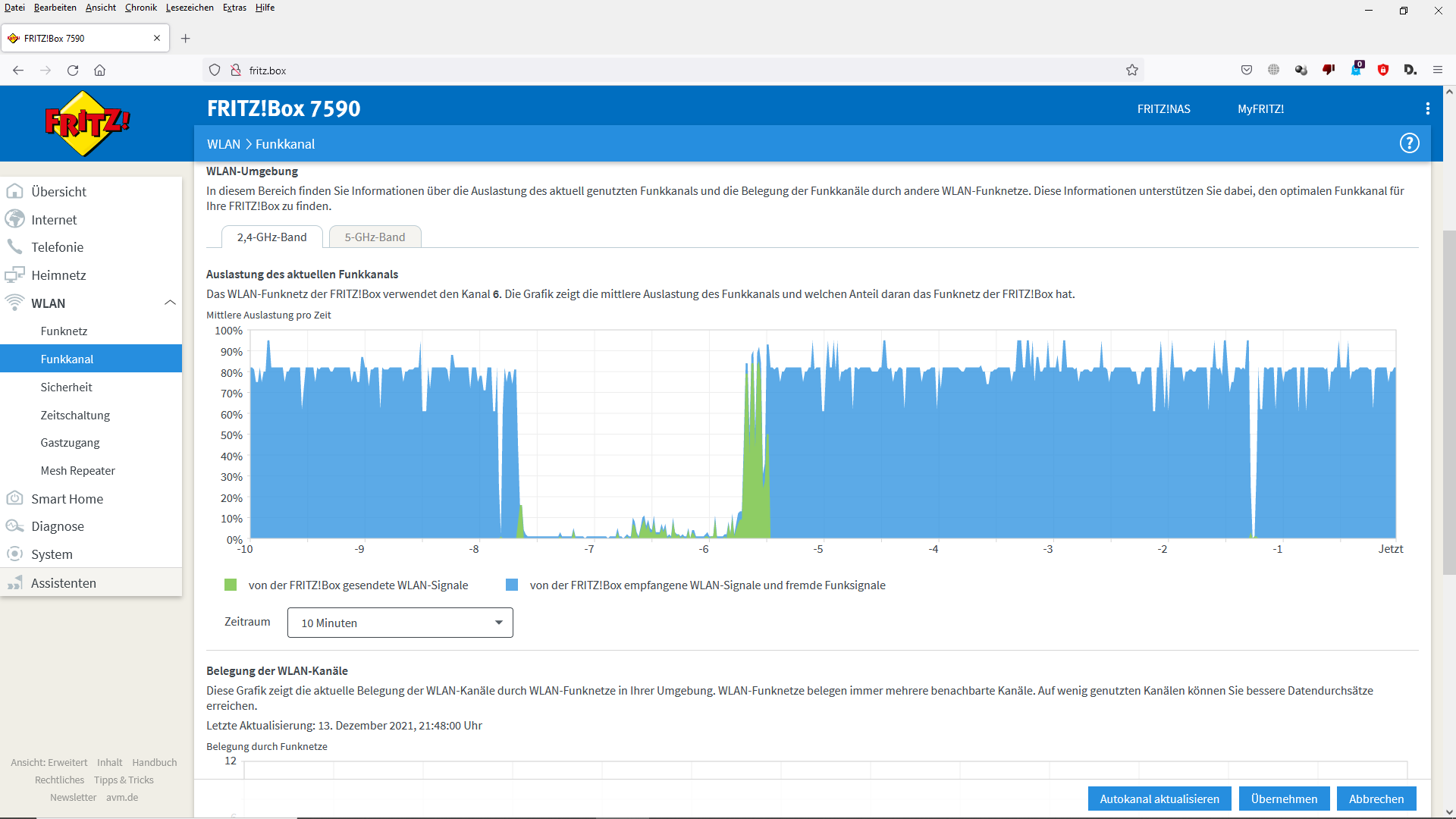Click WLAN in the breadcrumb

click(224, 144)
